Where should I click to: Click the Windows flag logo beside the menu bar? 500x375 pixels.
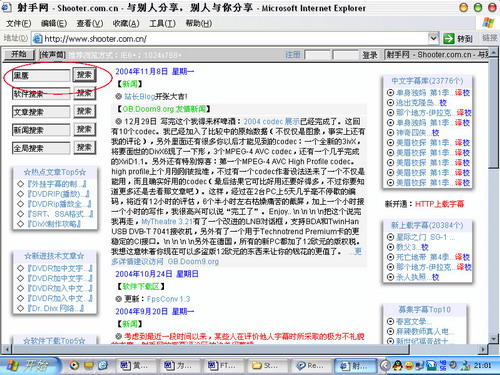coord(488,23)
